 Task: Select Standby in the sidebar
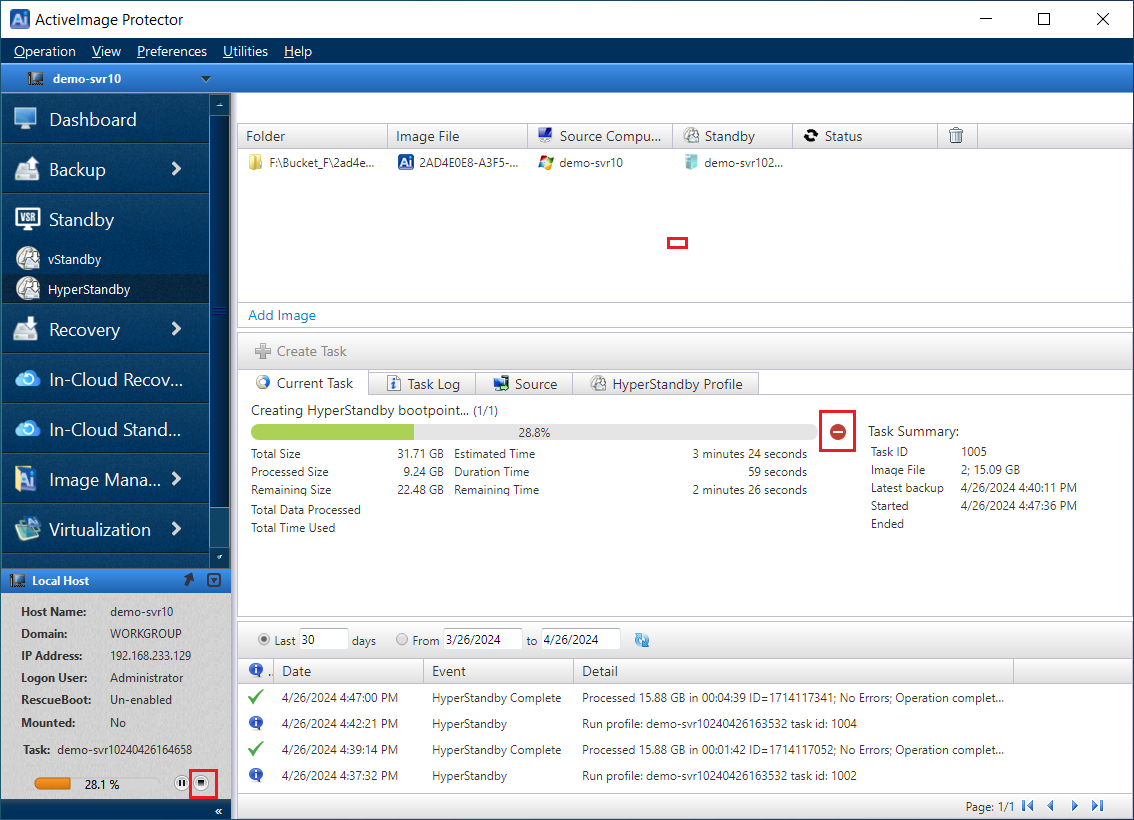click(106, 219)
